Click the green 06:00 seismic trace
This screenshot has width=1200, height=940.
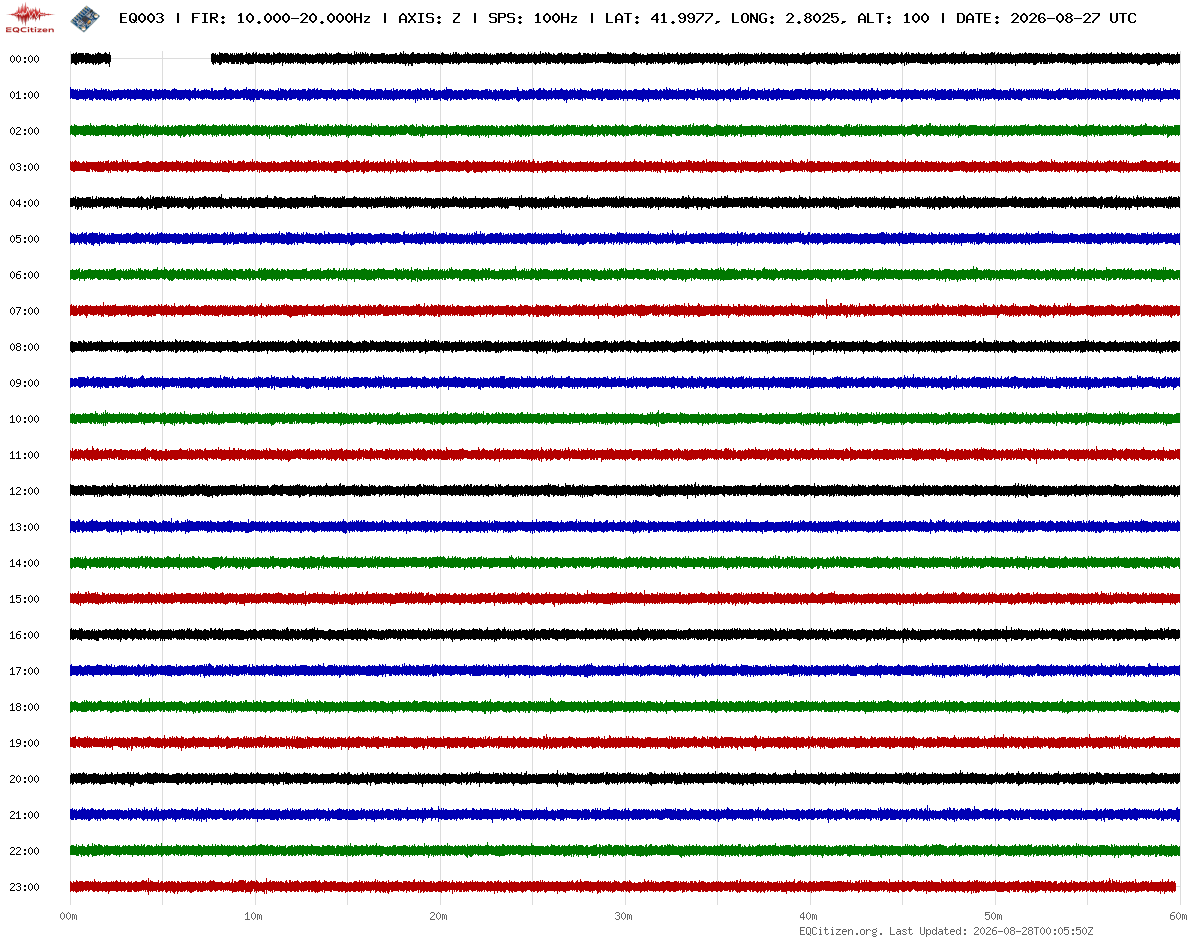(625, 275)
